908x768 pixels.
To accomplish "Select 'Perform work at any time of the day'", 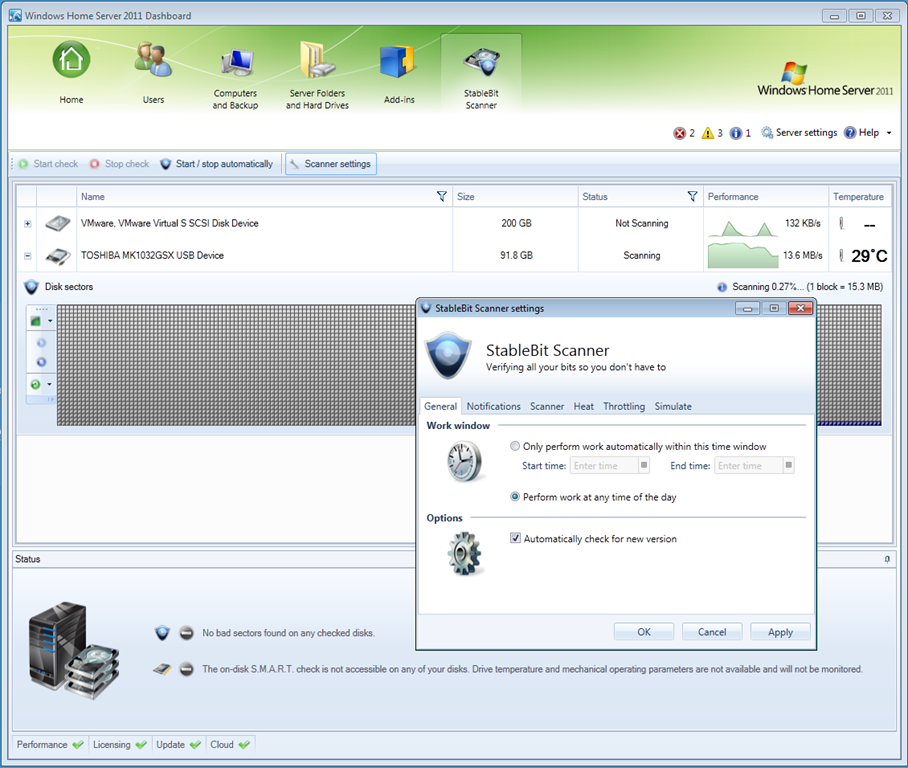I will 515,496.
